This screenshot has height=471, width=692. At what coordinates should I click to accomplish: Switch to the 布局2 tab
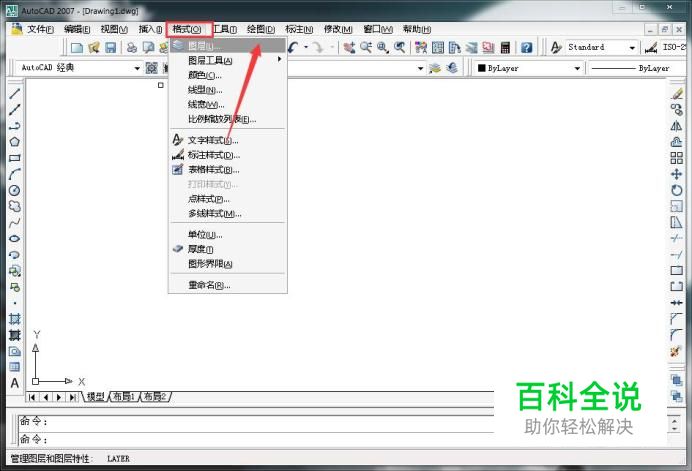pos(155,397)
